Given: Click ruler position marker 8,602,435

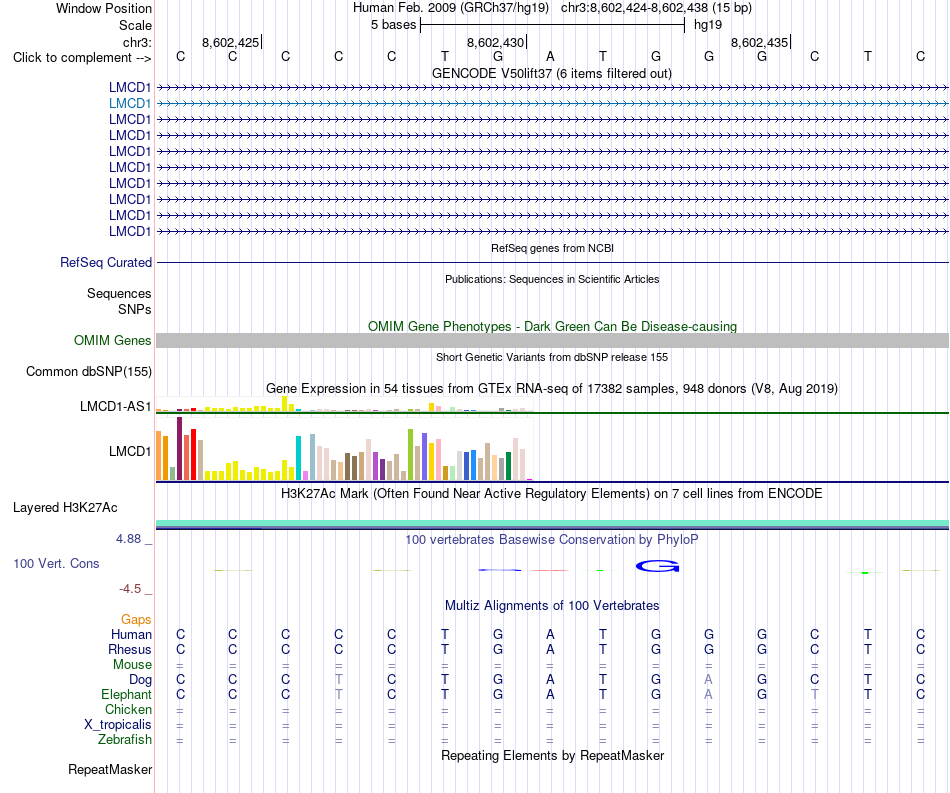Looking at the screenshot, I should point(760,42).
